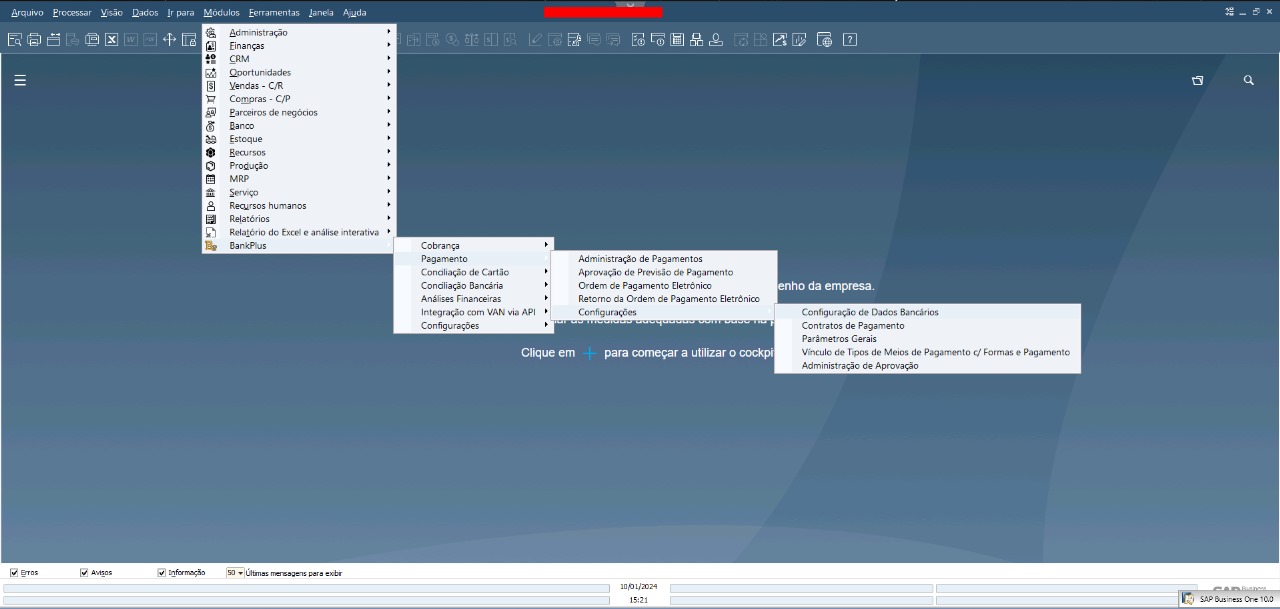Open the Janela menu
1280x609 pixels.
coord(321,13)
